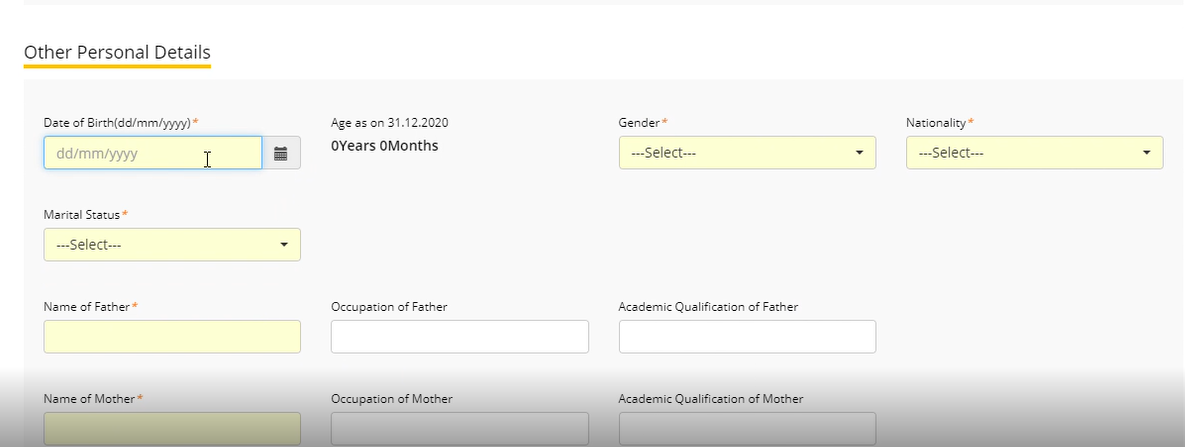Viewport: 1185px width, 447px height.
Task: Focus the Date of Birth input field
Action: (153, 153)
